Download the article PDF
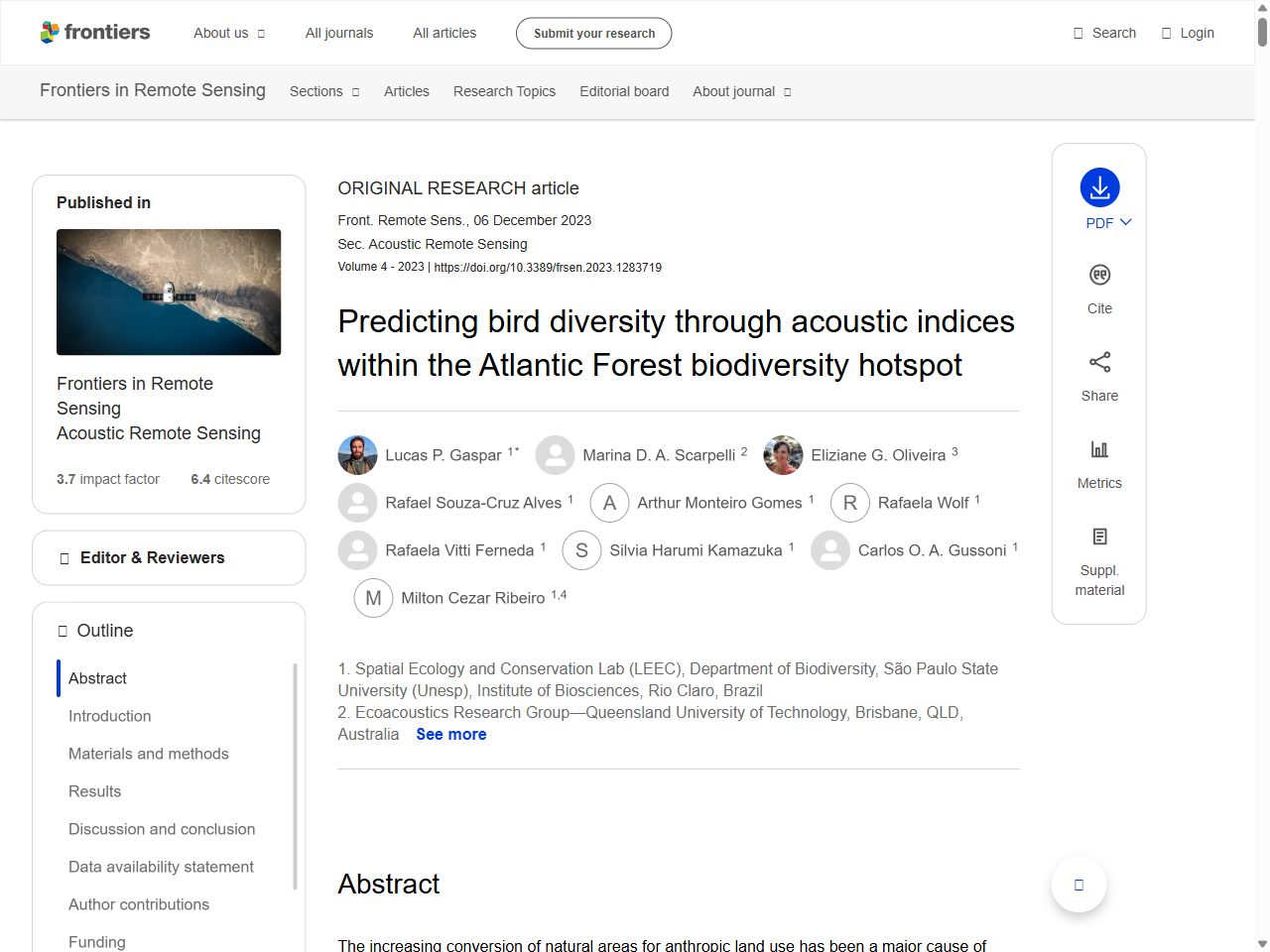 [1098, 186]
